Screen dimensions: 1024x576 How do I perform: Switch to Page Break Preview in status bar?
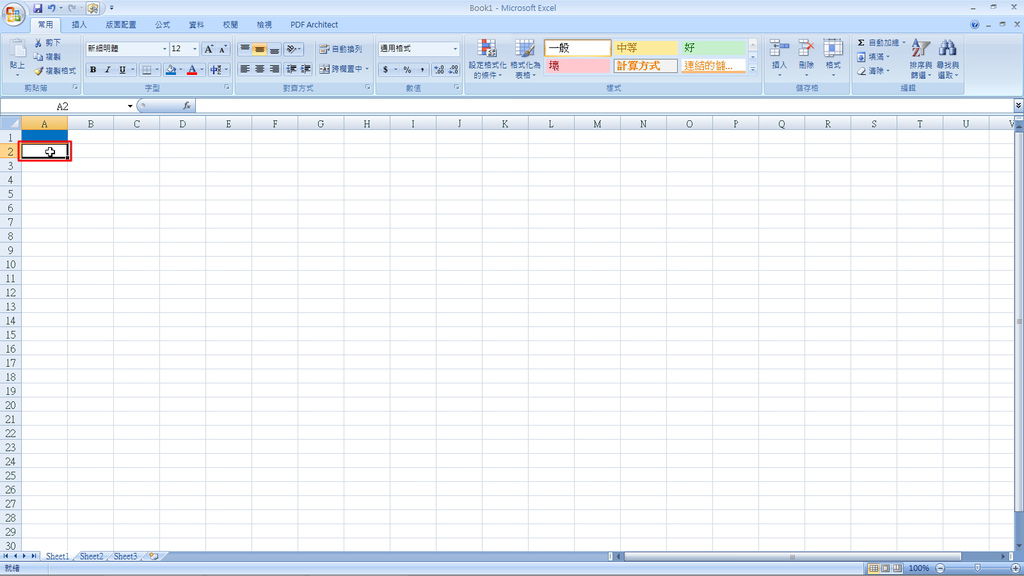pos(897,568)
